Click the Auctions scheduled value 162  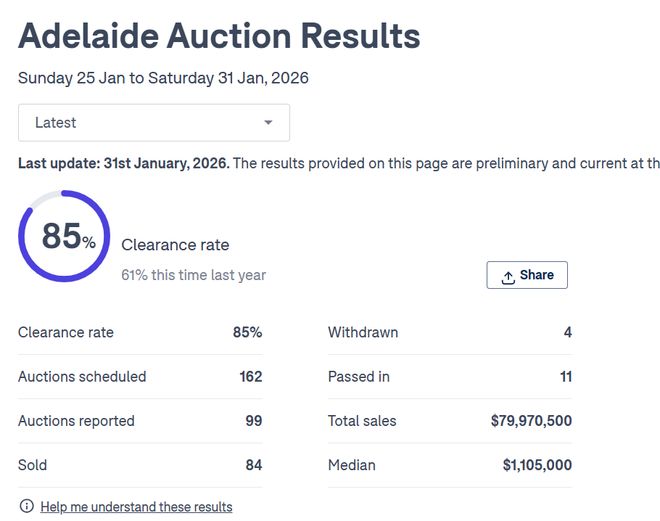coord(250,377)
